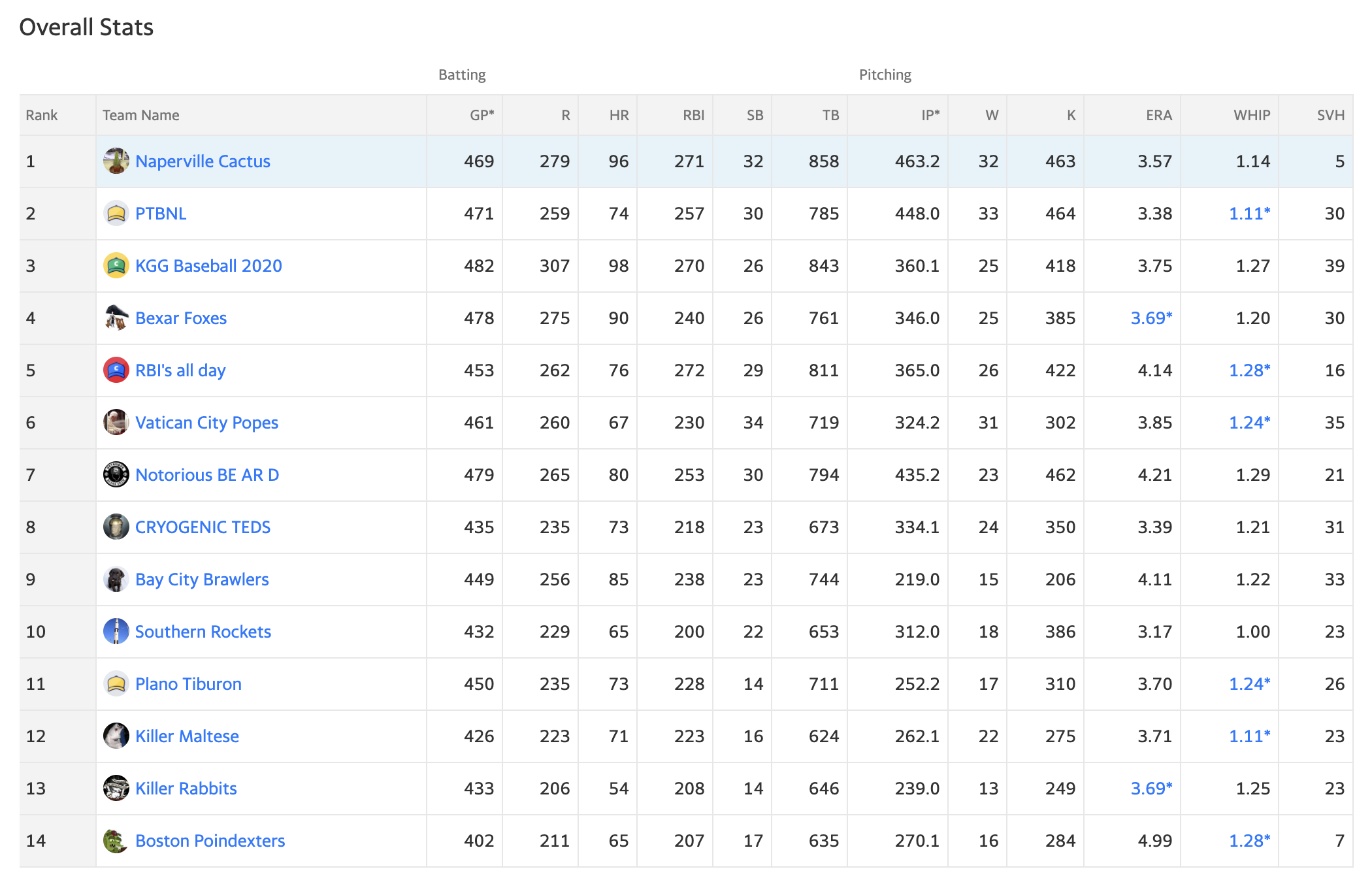The height and width of the screenshot is (882, 1372).
Task: Open the Plano Tiburon team link
Action: click(188, 684)
